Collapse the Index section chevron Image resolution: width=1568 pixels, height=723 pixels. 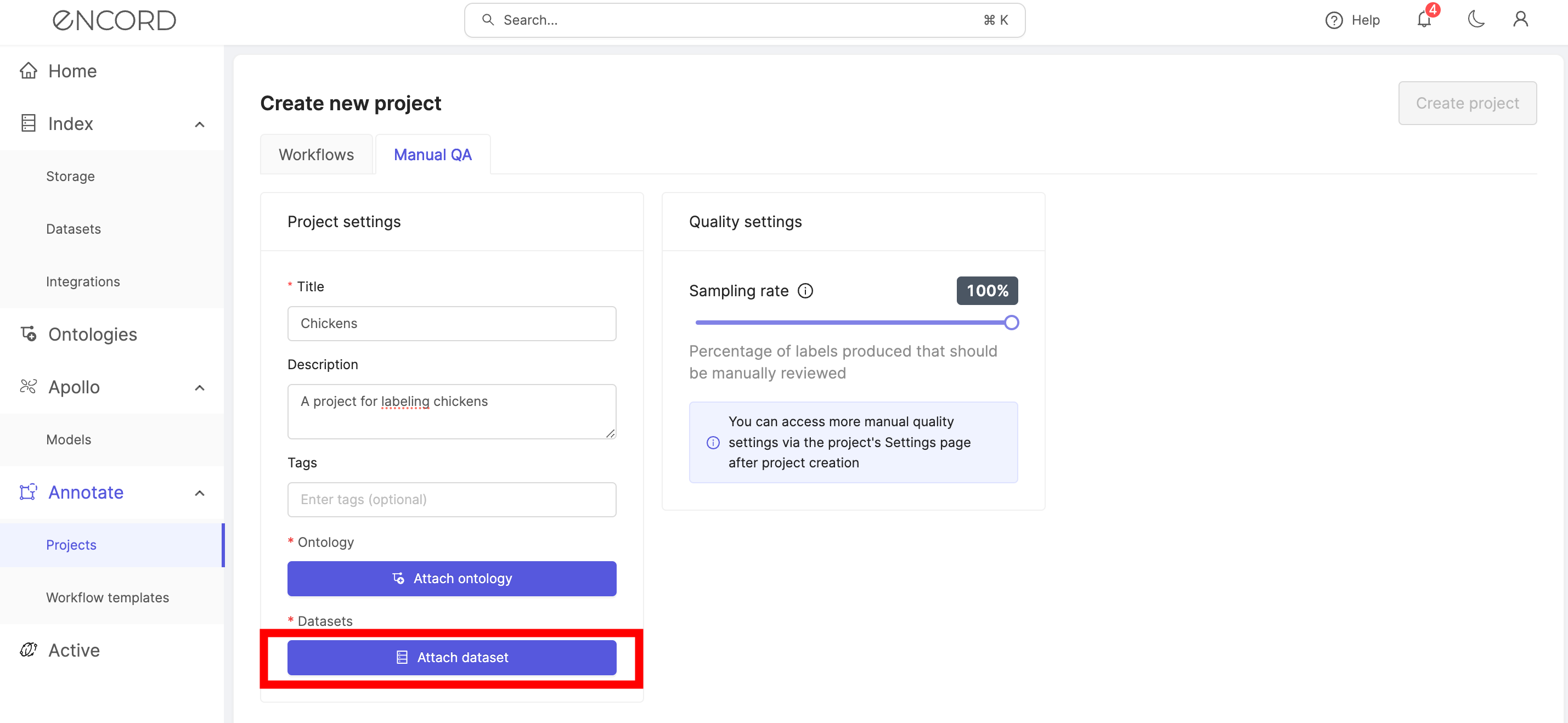(200, 124)
